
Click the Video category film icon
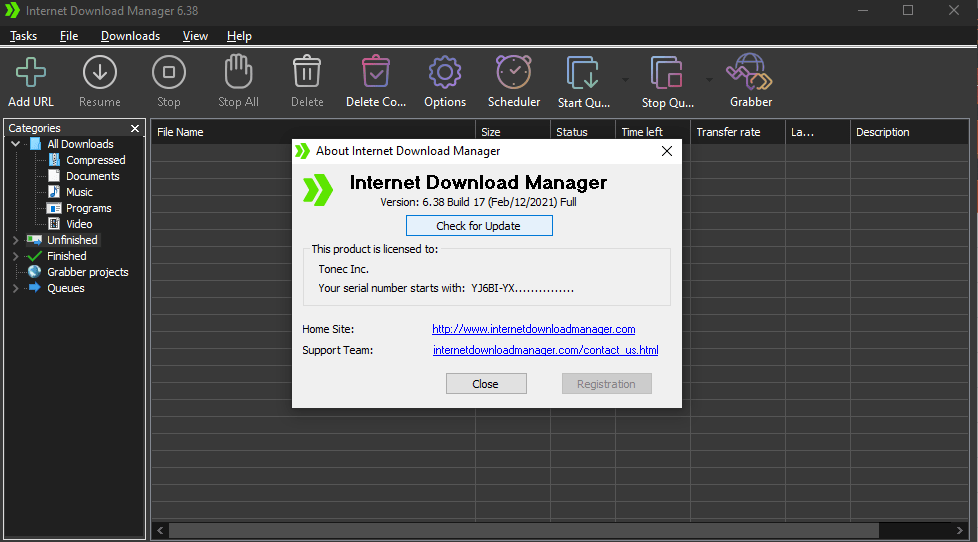pos(54,224)
